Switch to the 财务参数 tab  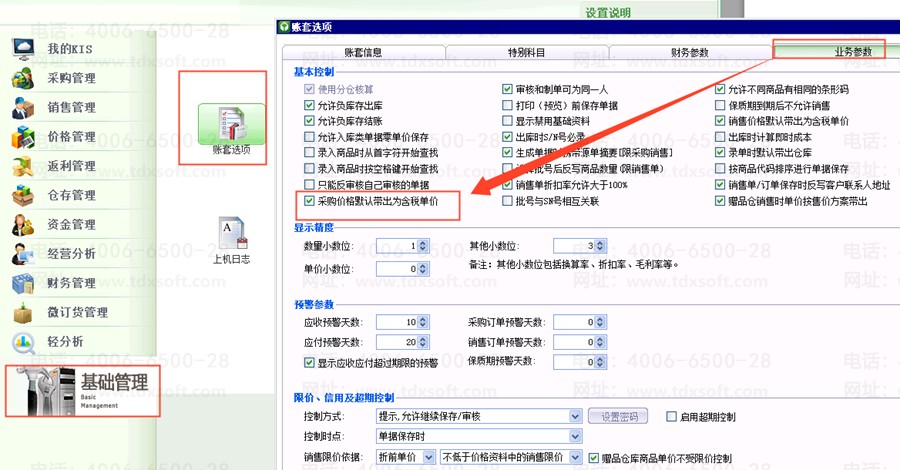coord(675,52)
